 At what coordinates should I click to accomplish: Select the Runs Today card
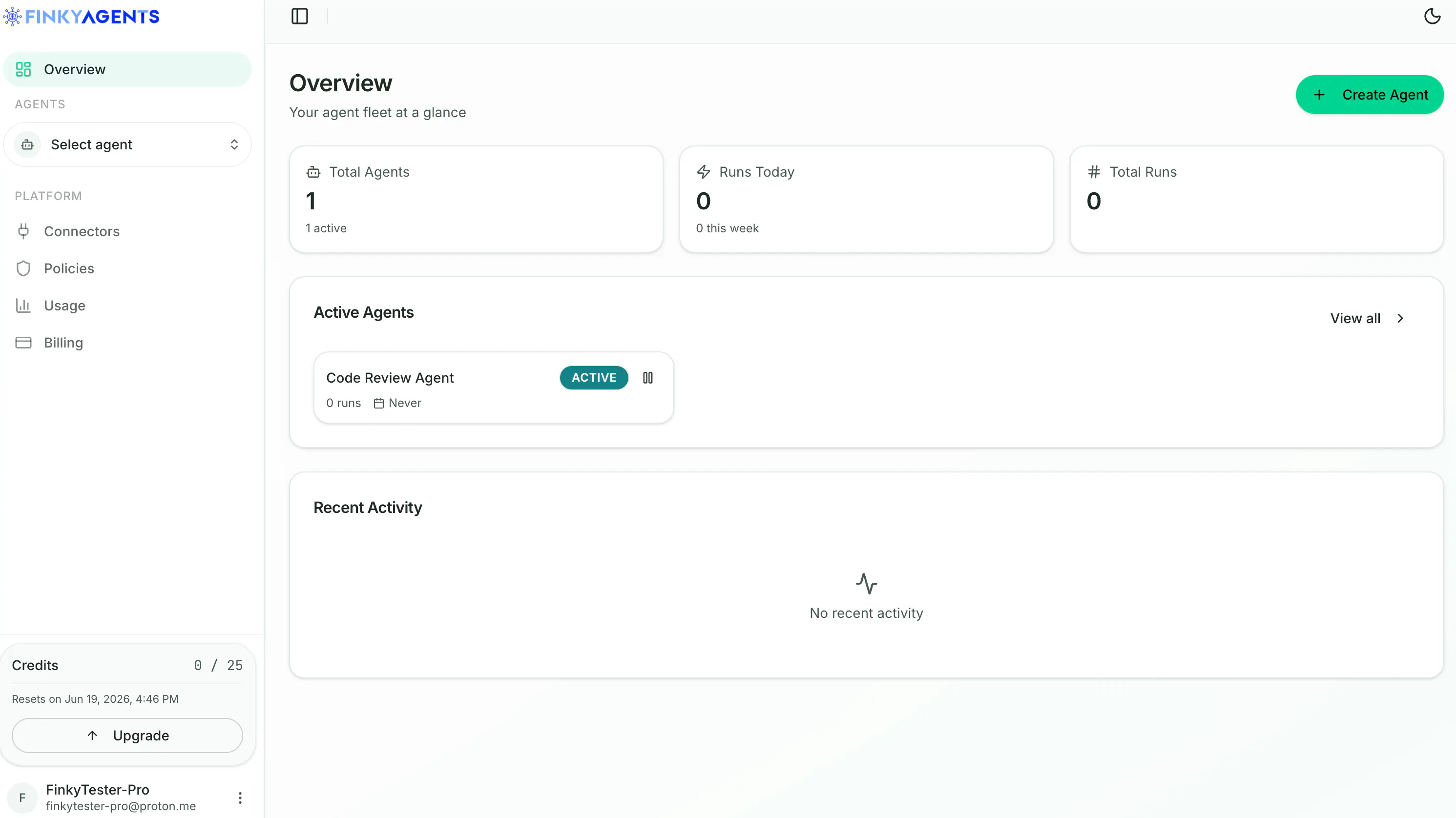click(866, 200)
